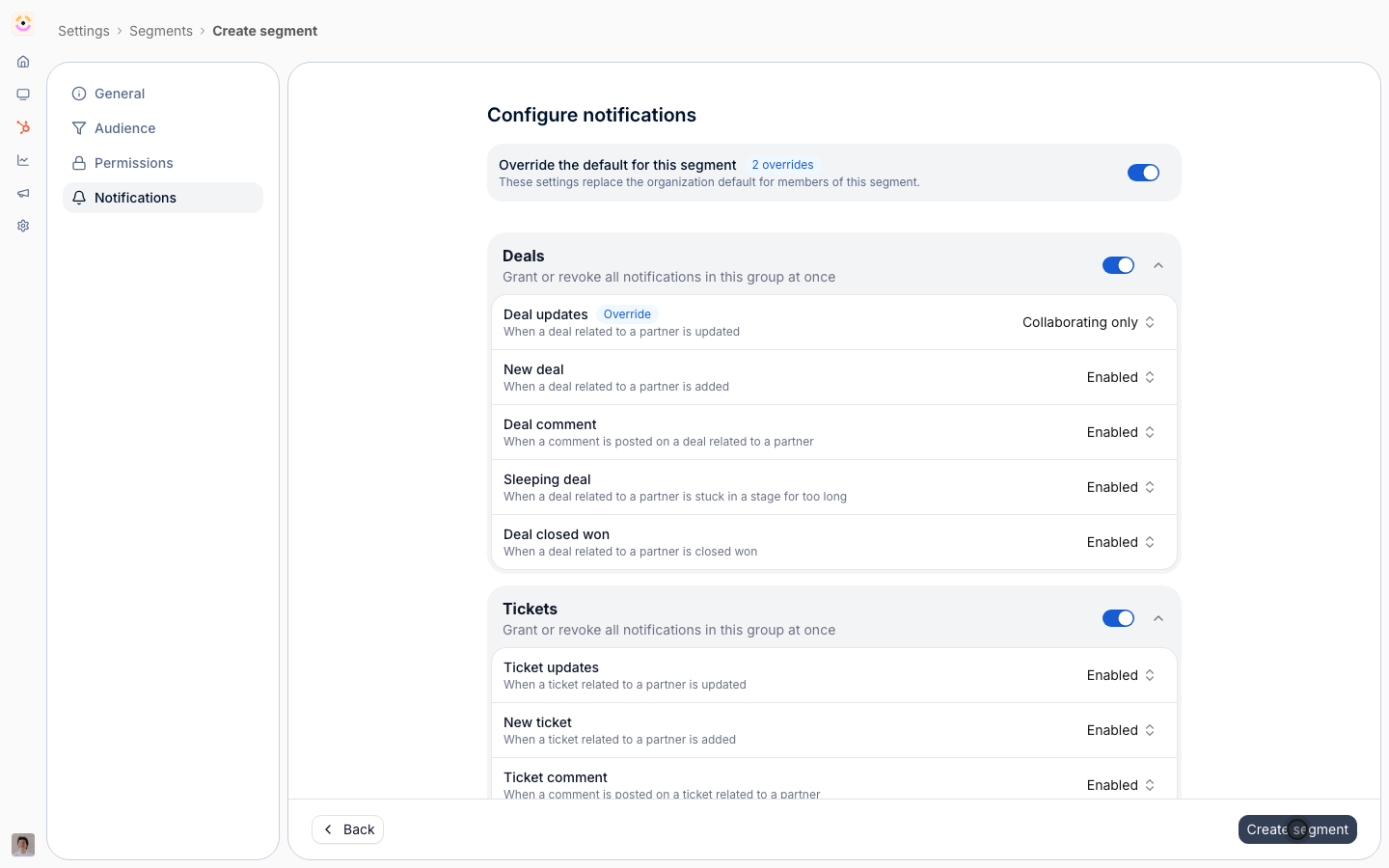Open Ticket updates Enabled dropdown
1389x868 pixels.
pos(1121,675)
